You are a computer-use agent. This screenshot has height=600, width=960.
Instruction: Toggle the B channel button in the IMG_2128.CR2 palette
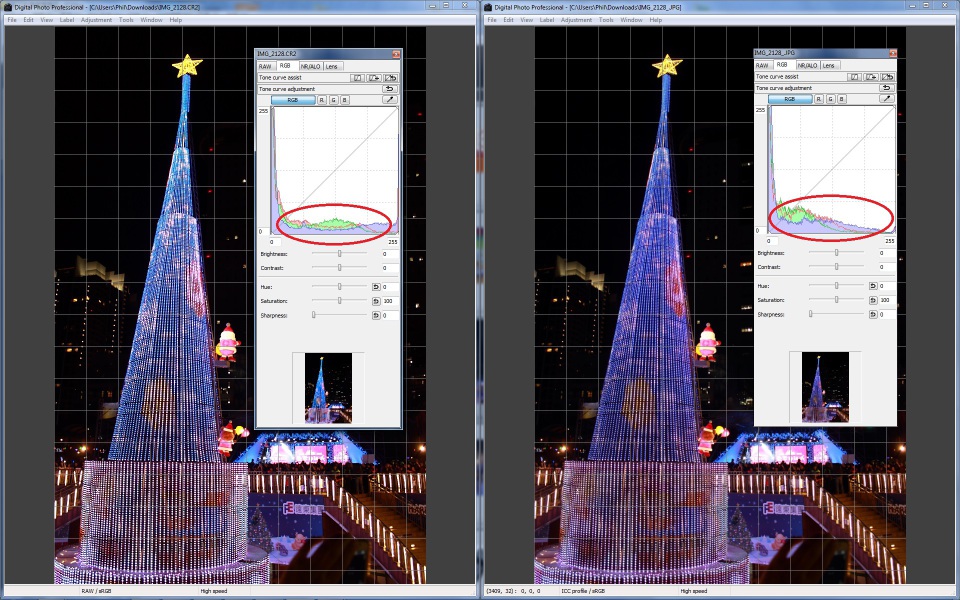tap(345, 100)
